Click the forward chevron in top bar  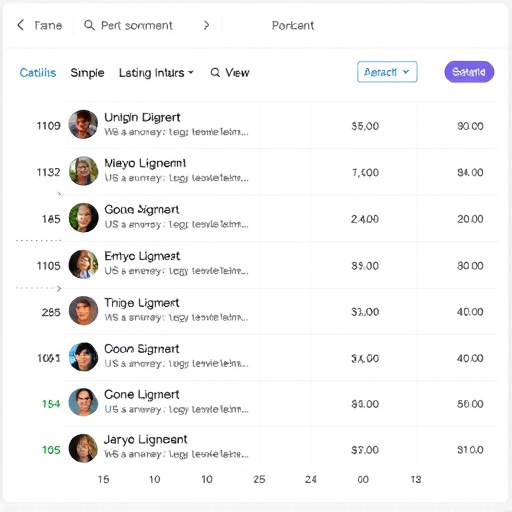(206, 25)
